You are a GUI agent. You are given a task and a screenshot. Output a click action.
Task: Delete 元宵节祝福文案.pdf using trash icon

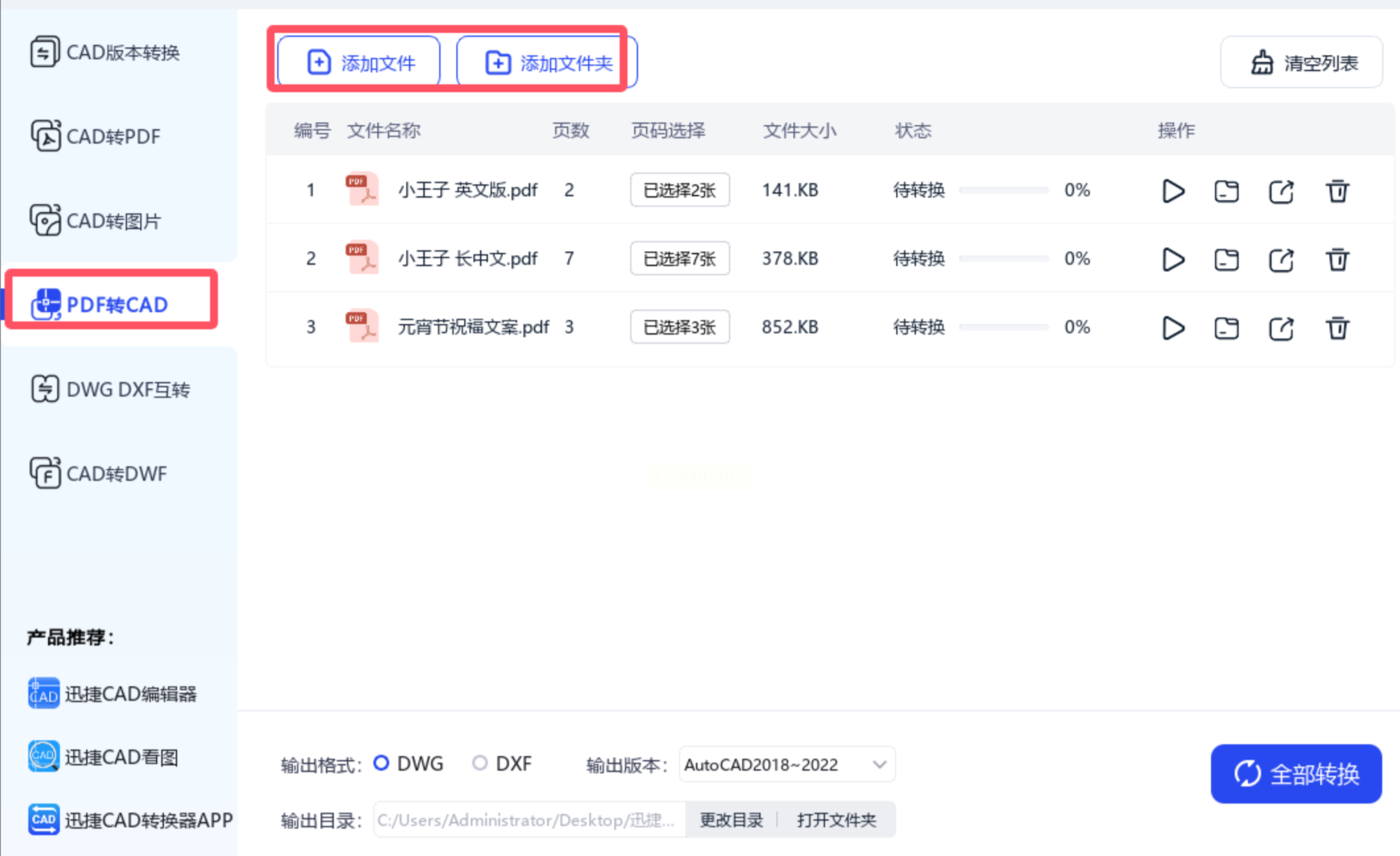1337,328
